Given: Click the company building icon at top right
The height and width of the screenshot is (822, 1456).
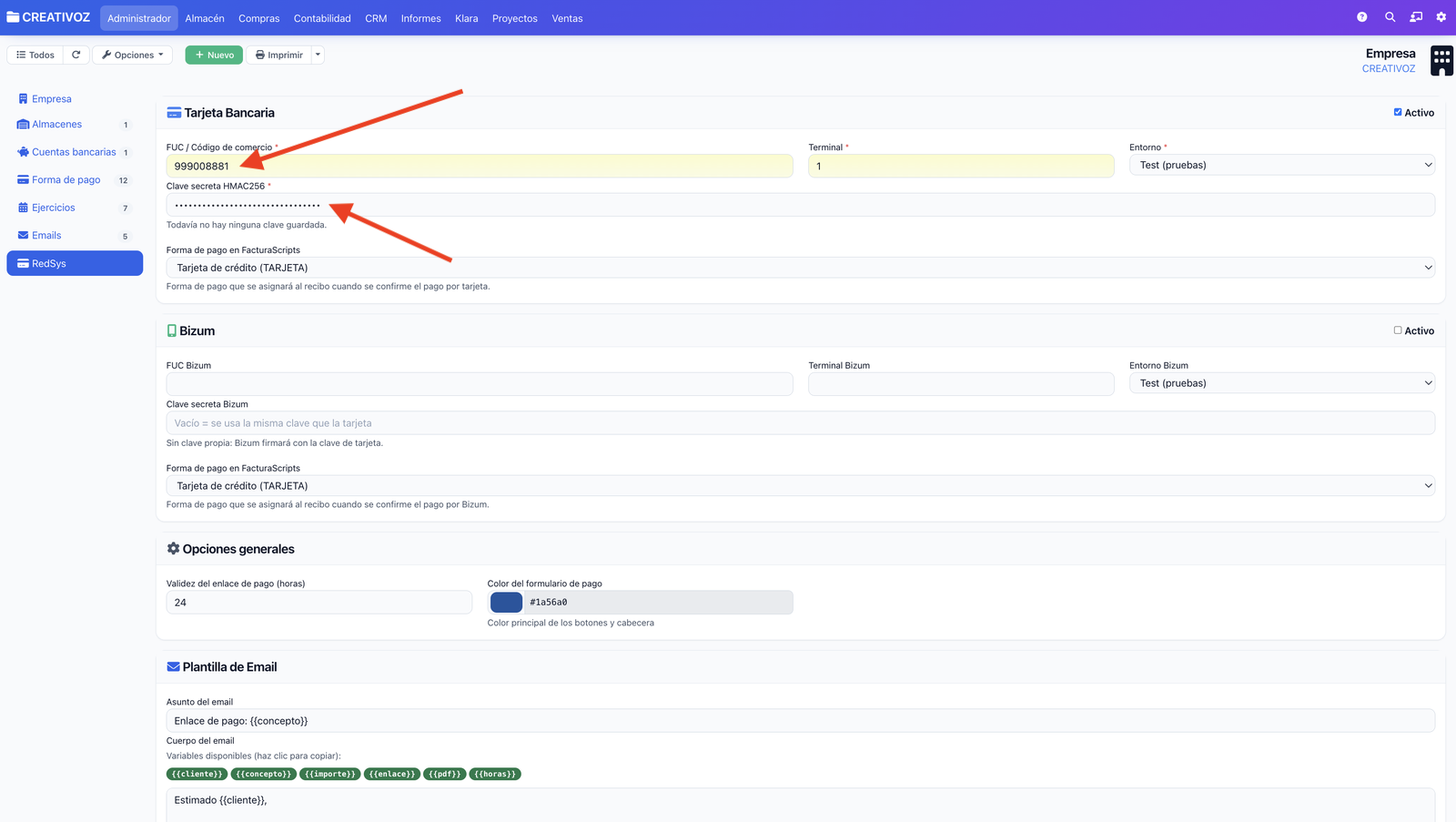Looking at the screenshot, I should tap(1441, 61).
